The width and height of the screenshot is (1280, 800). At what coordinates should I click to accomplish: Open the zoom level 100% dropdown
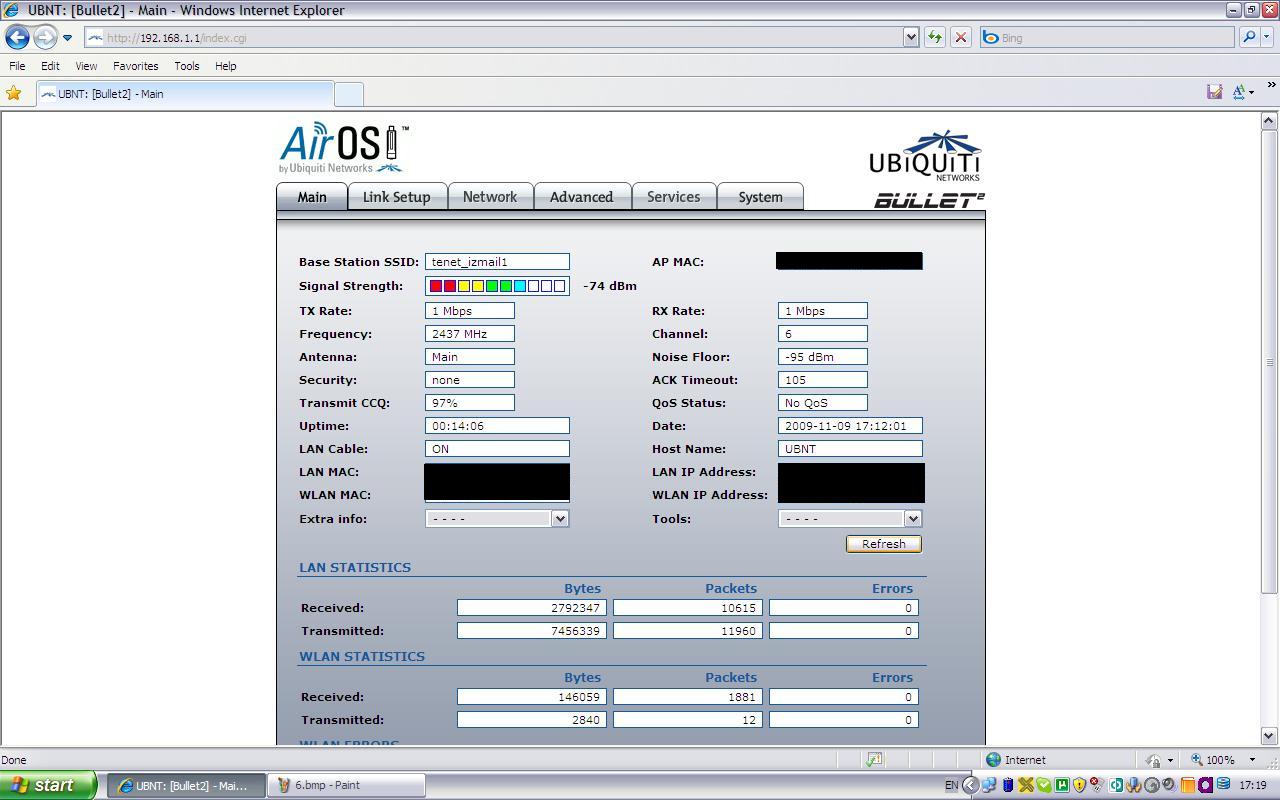1251,760
